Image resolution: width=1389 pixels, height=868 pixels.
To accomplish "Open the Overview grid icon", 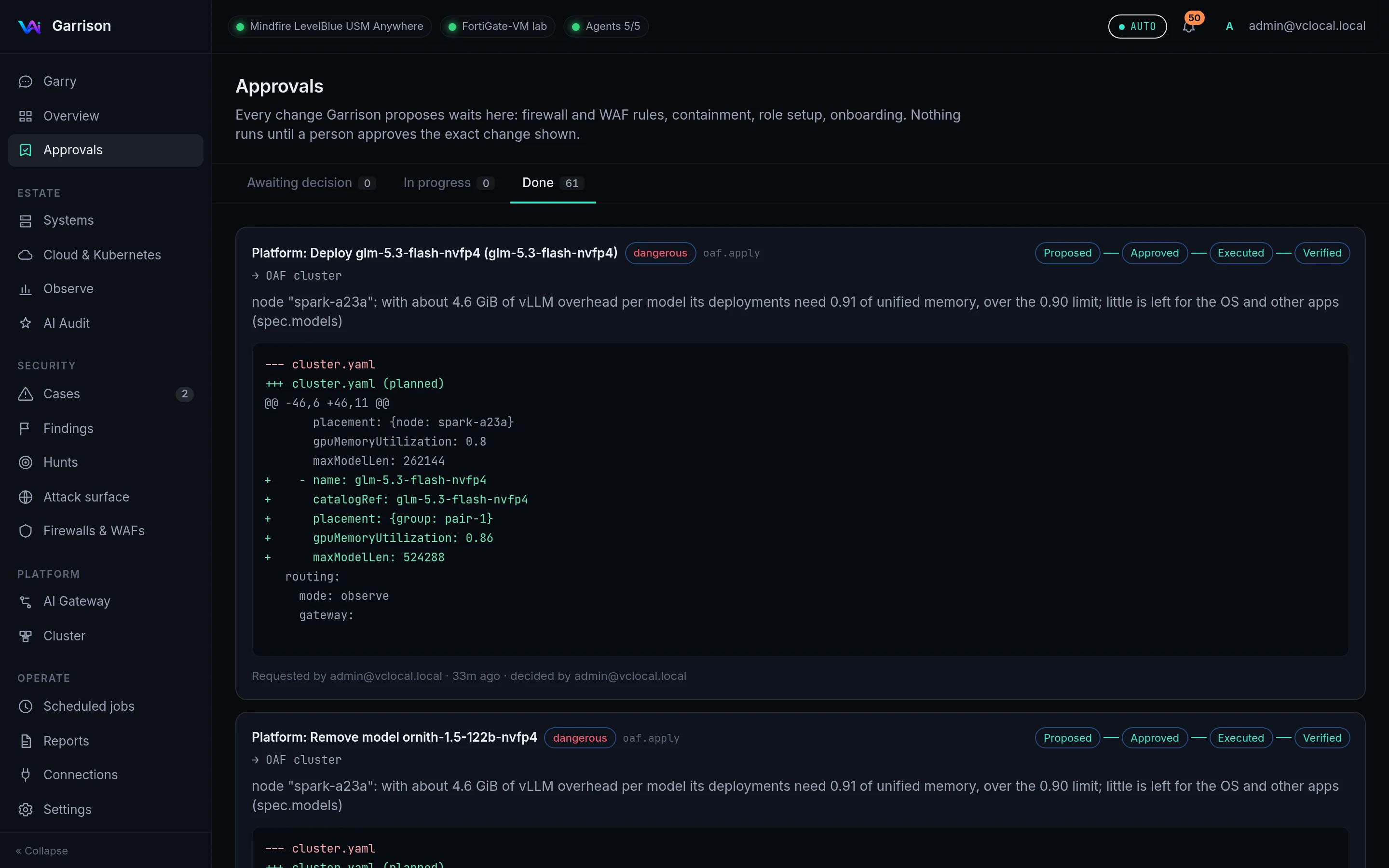I will (25, 116).
